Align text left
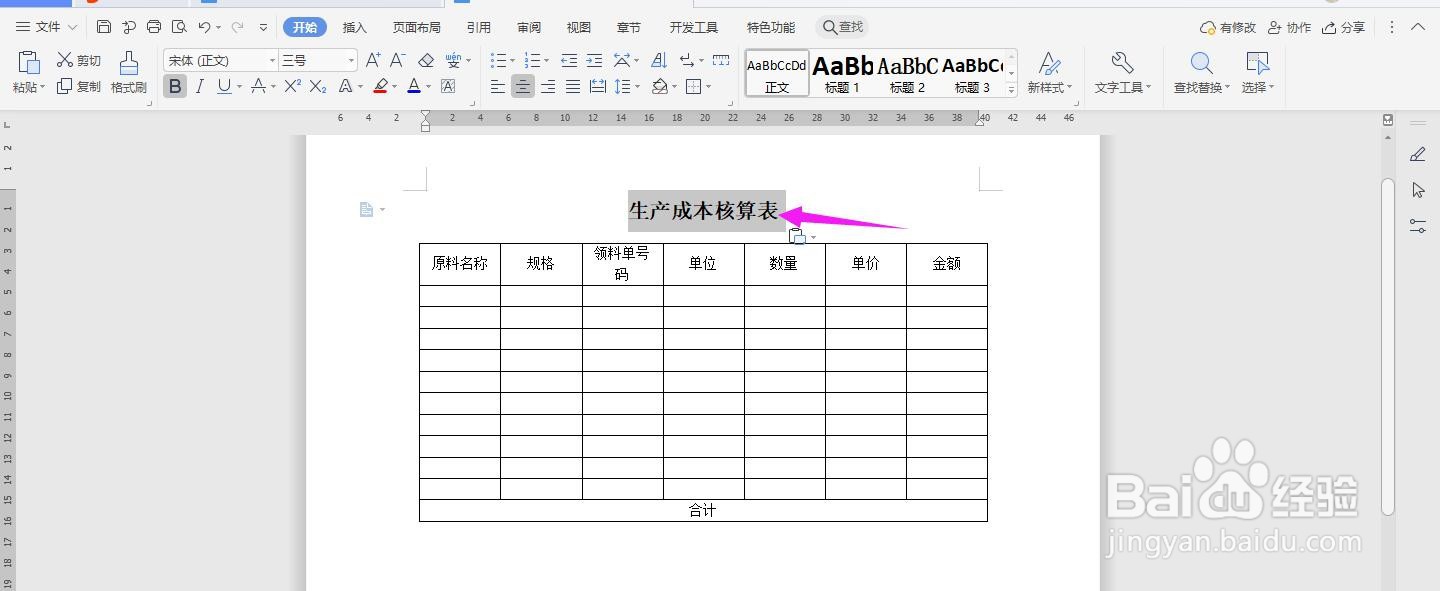 tap(498, 87)
